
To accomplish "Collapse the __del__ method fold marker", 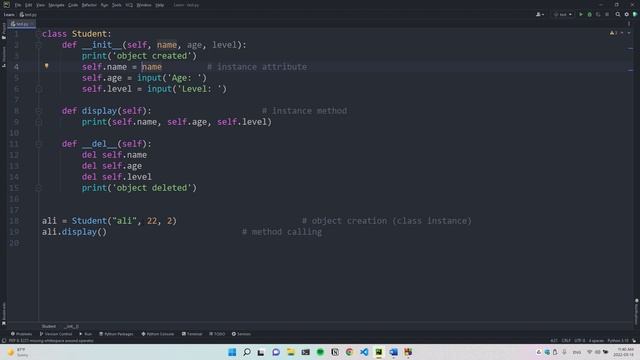I will point(38,144).
